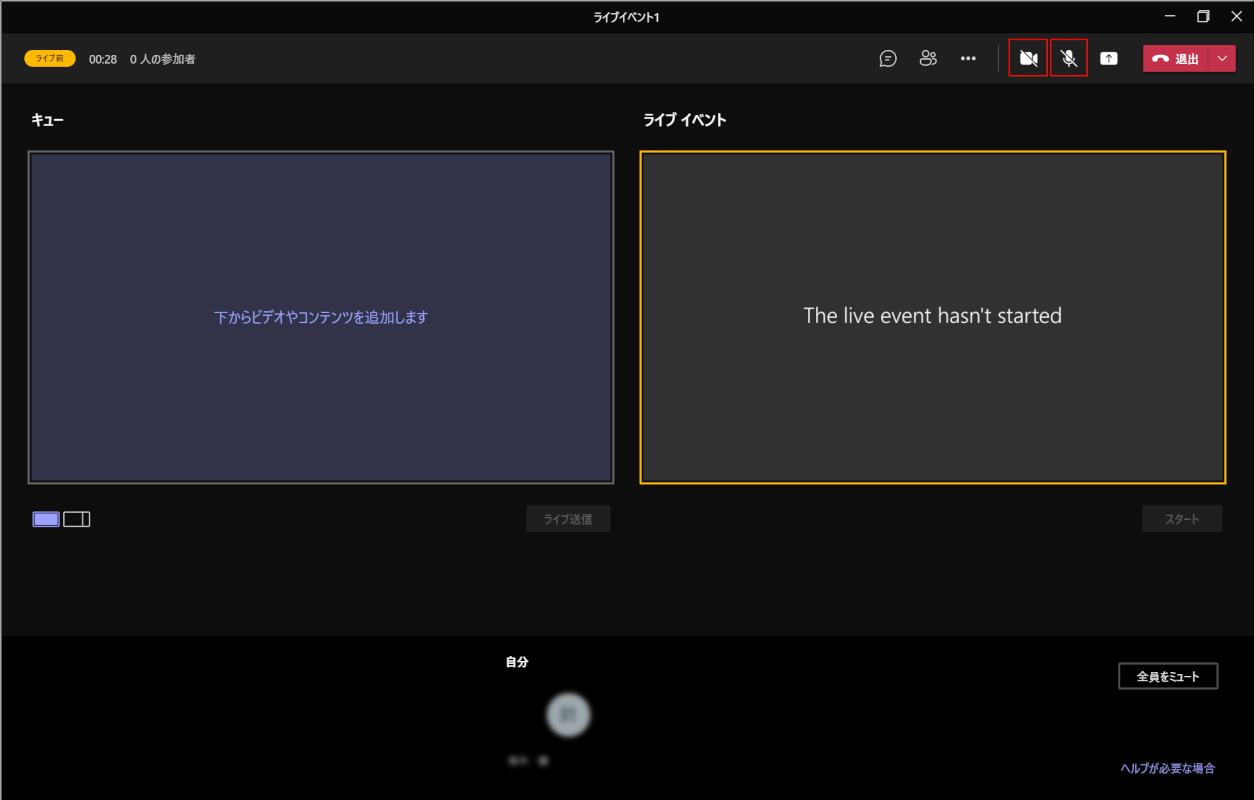
Task: Unmute the microphone
Action: pyautogui.click(x=1069, y=58)
